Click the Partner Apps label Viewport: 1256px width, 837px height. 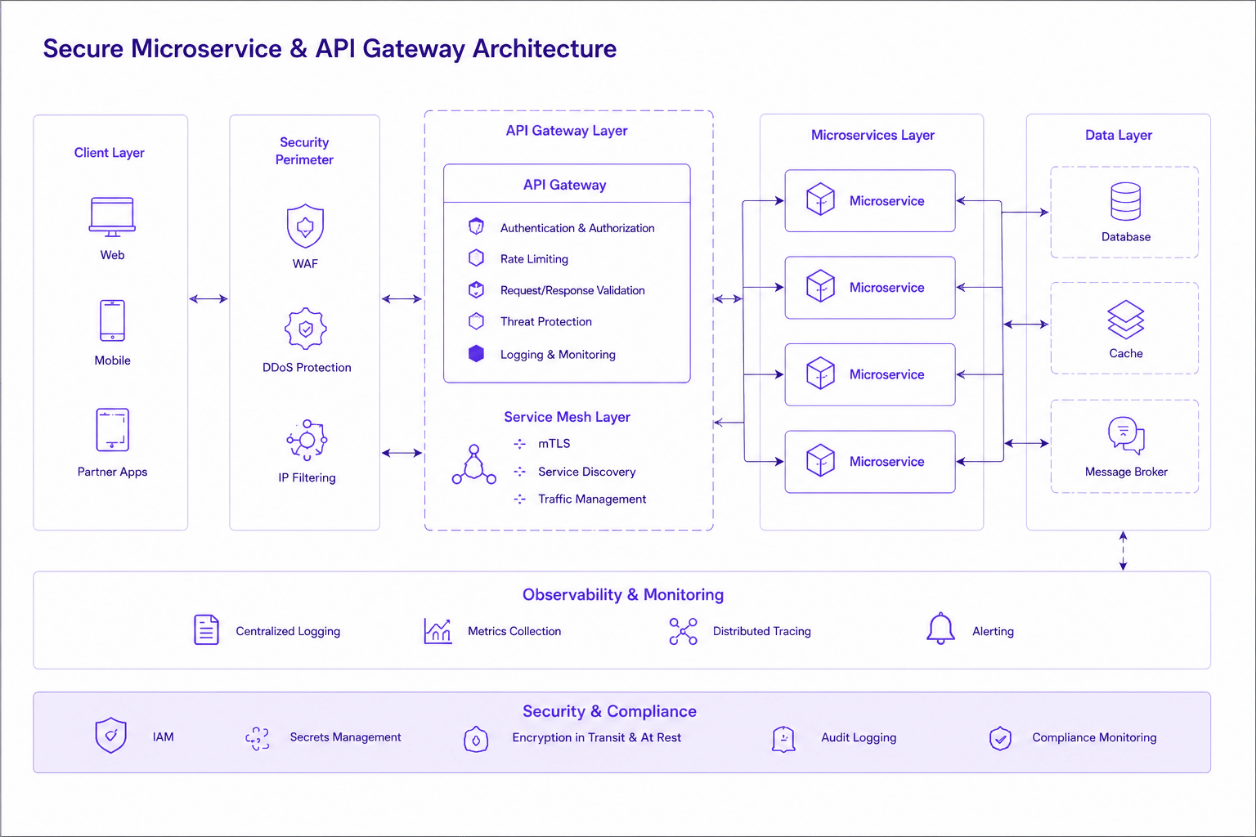[112, 472]
